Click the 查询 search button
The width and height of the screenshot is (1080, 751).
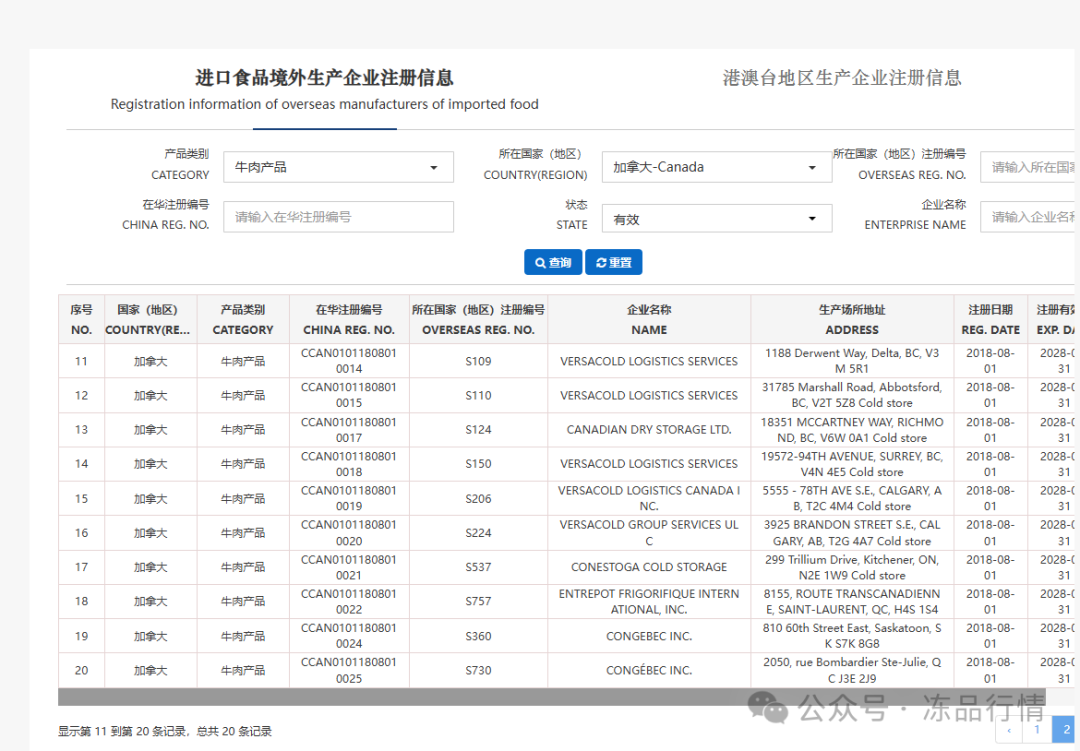point(552,262)
